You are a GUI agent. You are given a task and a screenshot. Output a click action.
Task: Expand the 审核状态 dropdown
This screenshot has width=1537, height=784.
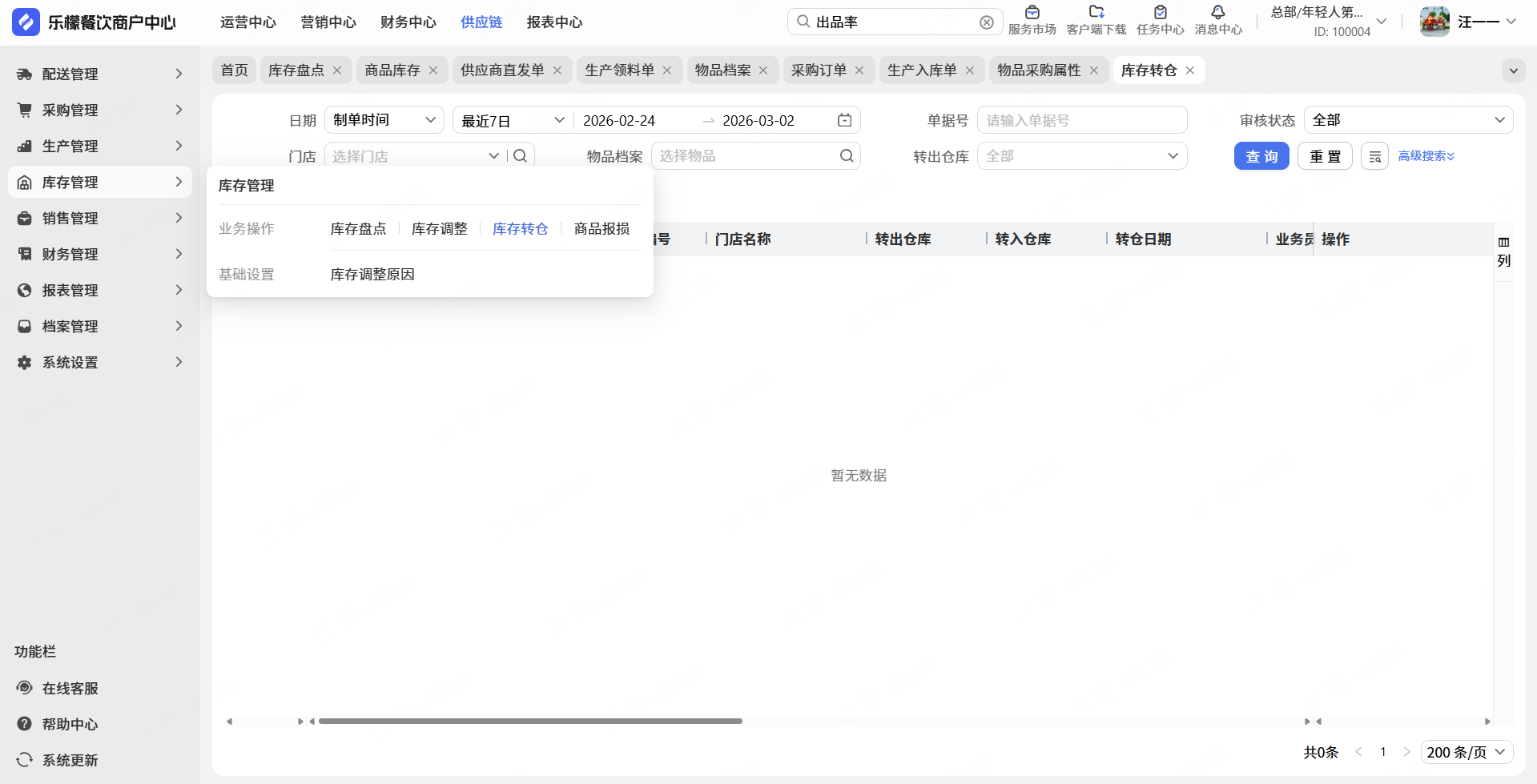[x=1408, y=120]
